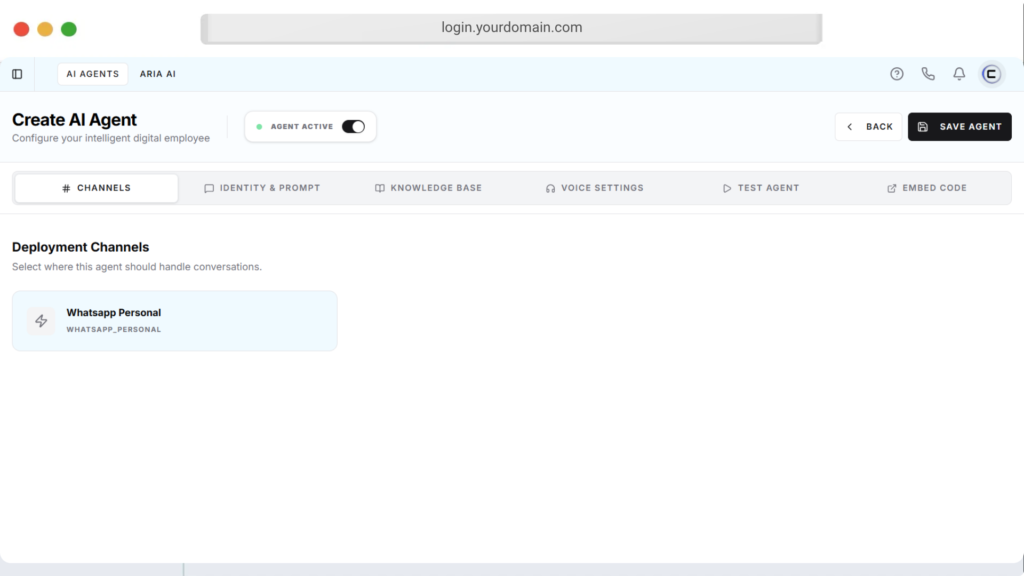
Task: Toggle the sidebar panel icon
Action: point(17,74)
